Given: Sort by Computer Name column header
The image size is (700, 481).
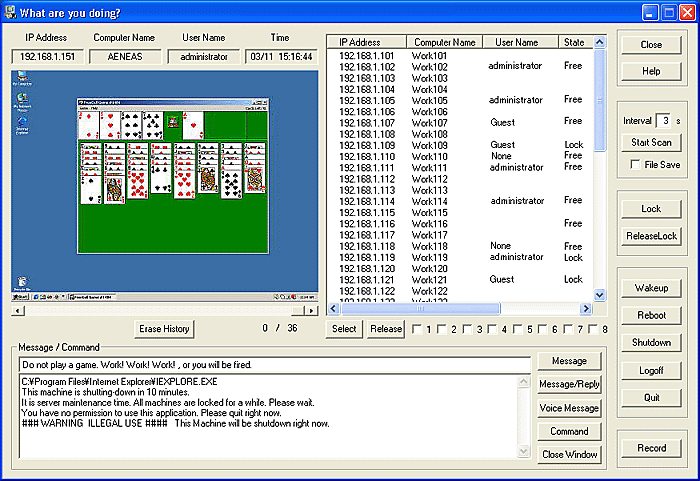Looking at the screenshot, I should [445, 42].
